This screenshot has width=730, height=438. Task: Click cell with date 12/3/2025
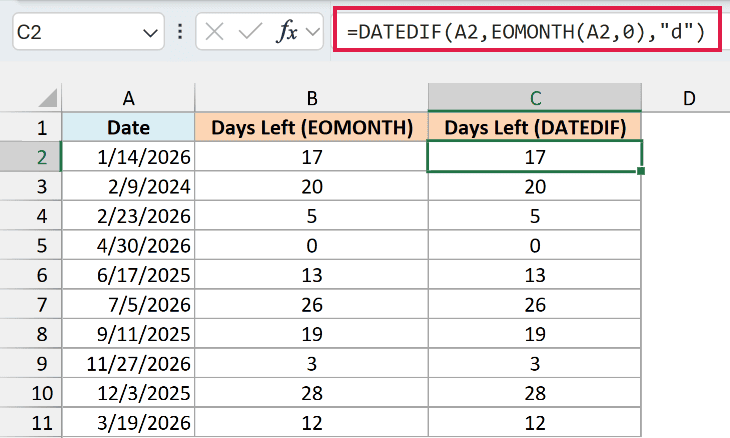pyautogui.click(x=128, y=393)
